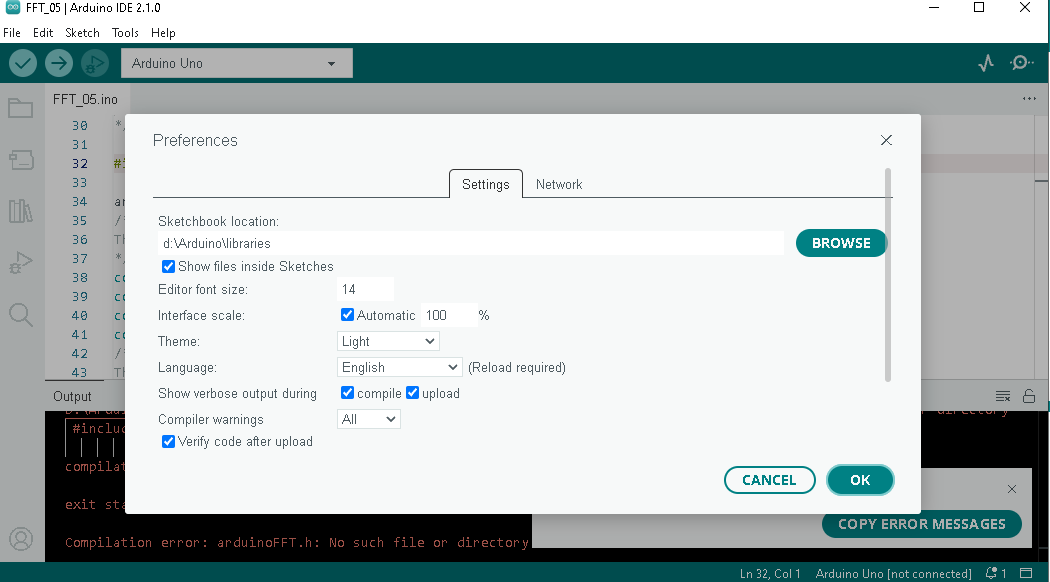Click the Editor font size input field
This screenshot has width=1050, height=582.
(x=365, y=288)
